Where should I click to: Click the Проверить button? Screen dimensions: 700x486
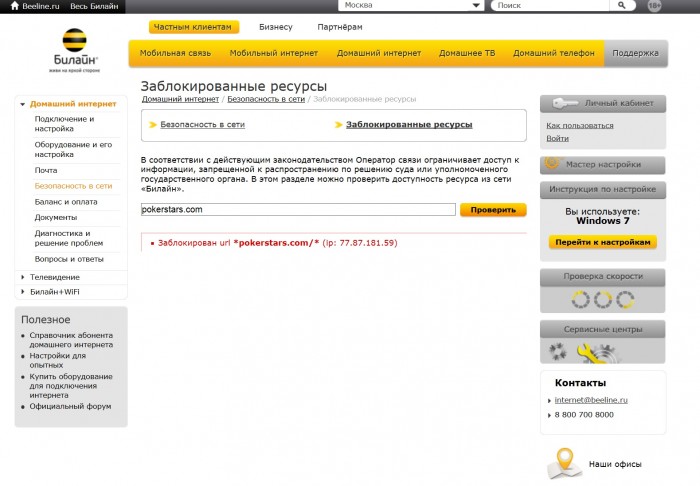[493, 210]
